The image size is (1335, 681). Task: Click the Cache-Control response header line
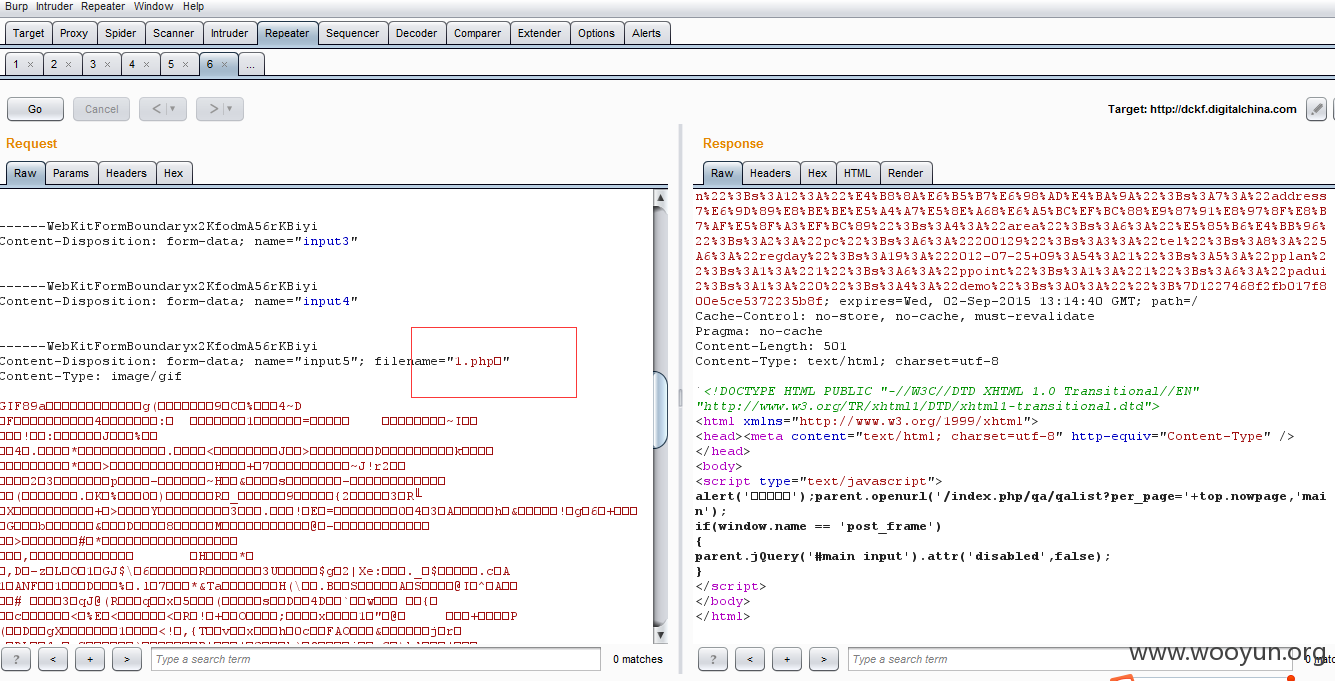895,316
